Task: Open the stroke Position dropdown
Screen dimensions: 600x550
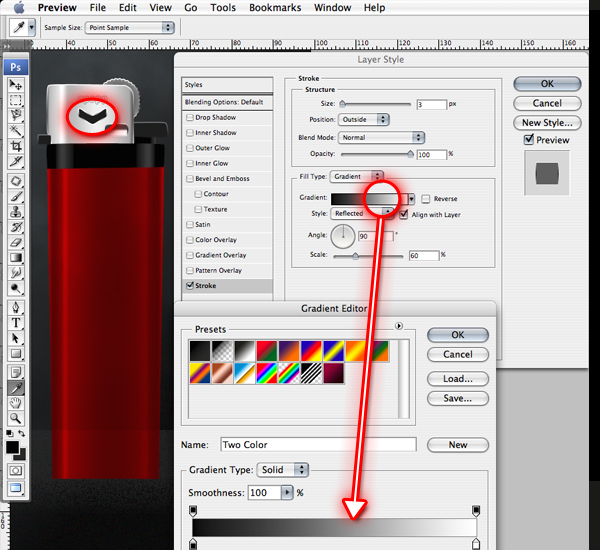Action: [365, 120]
